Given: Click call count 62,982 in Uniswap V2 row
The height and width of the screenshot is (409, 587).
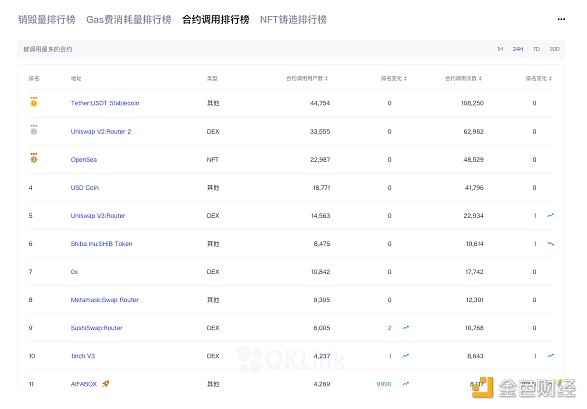Looking at the screenshot, I should click(474, 131).
